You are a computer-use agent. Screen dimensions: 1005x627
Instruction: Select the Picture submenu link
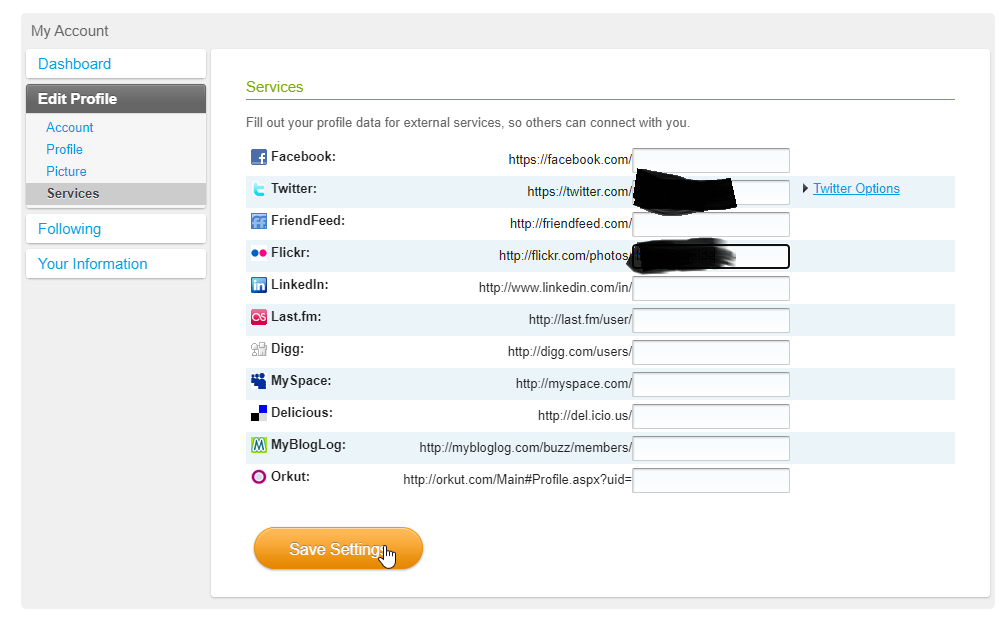(x=66, y=171)
